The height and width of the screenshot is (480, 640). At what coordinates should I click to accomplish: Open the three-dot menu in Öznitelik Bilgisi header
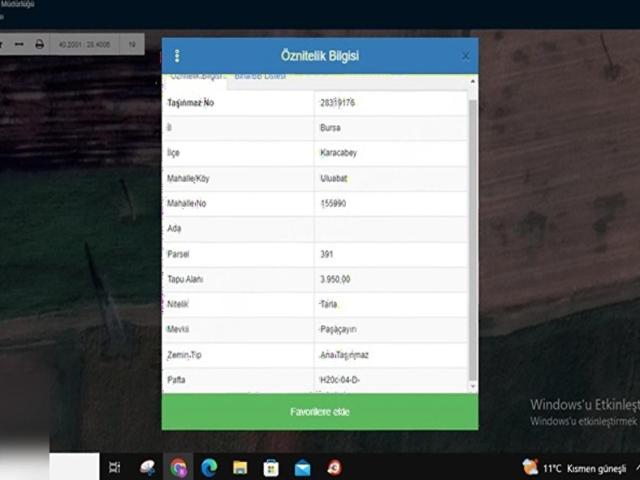[177, 56]
